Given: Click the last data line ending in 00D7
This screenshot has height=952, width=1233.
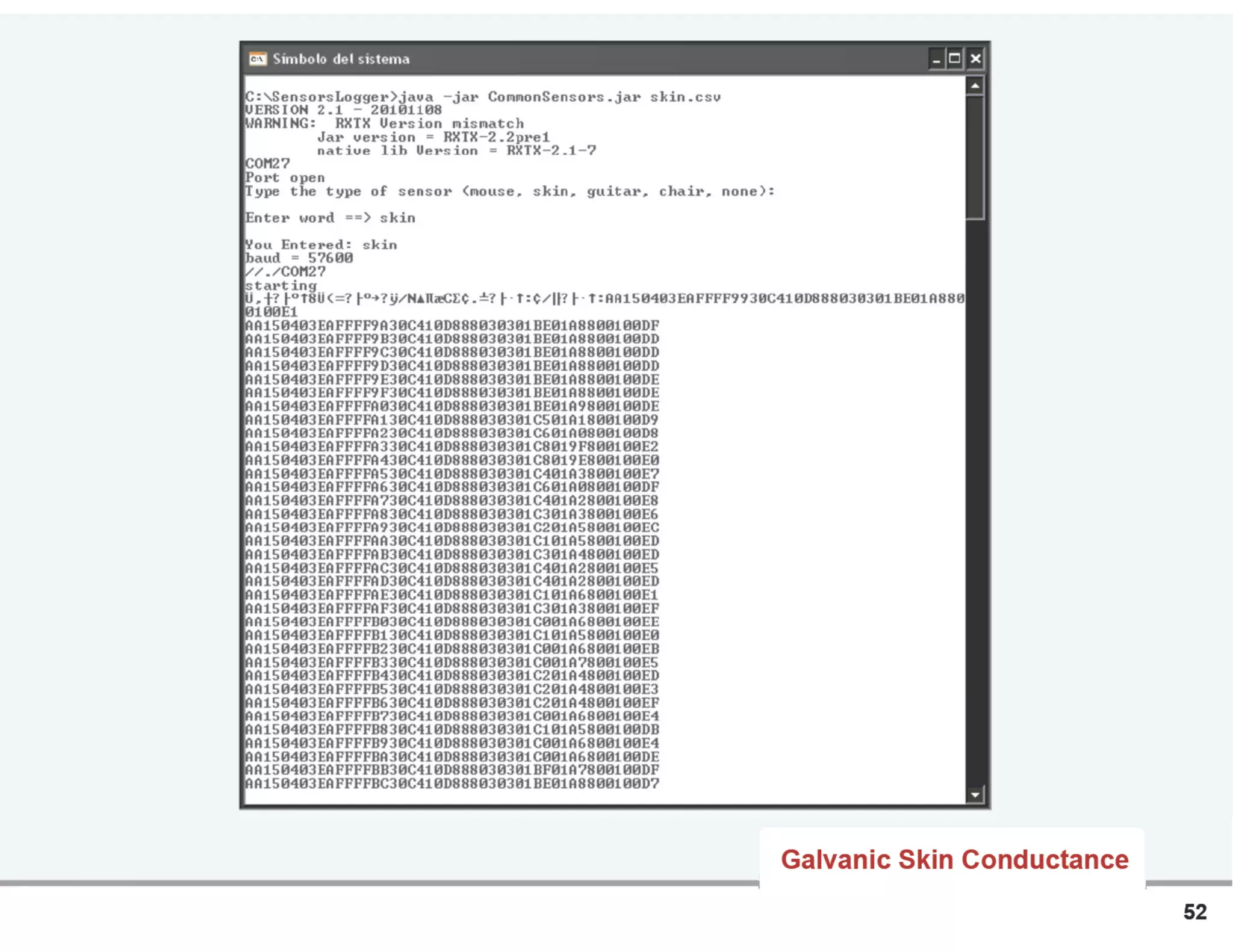Looking at the screenshot, I should pos(452,784).
